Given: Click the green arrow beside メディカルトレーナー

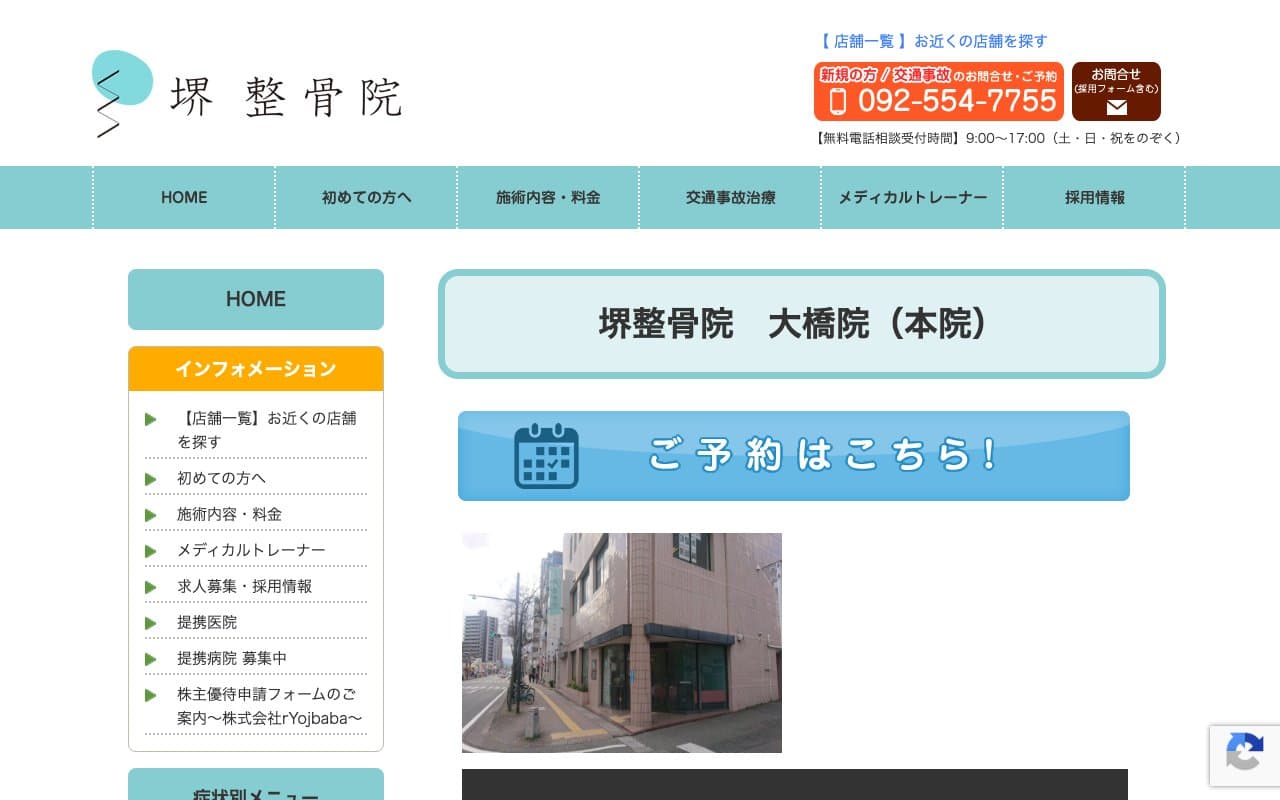Looking at the screenshot, I should tap(151, 551).
